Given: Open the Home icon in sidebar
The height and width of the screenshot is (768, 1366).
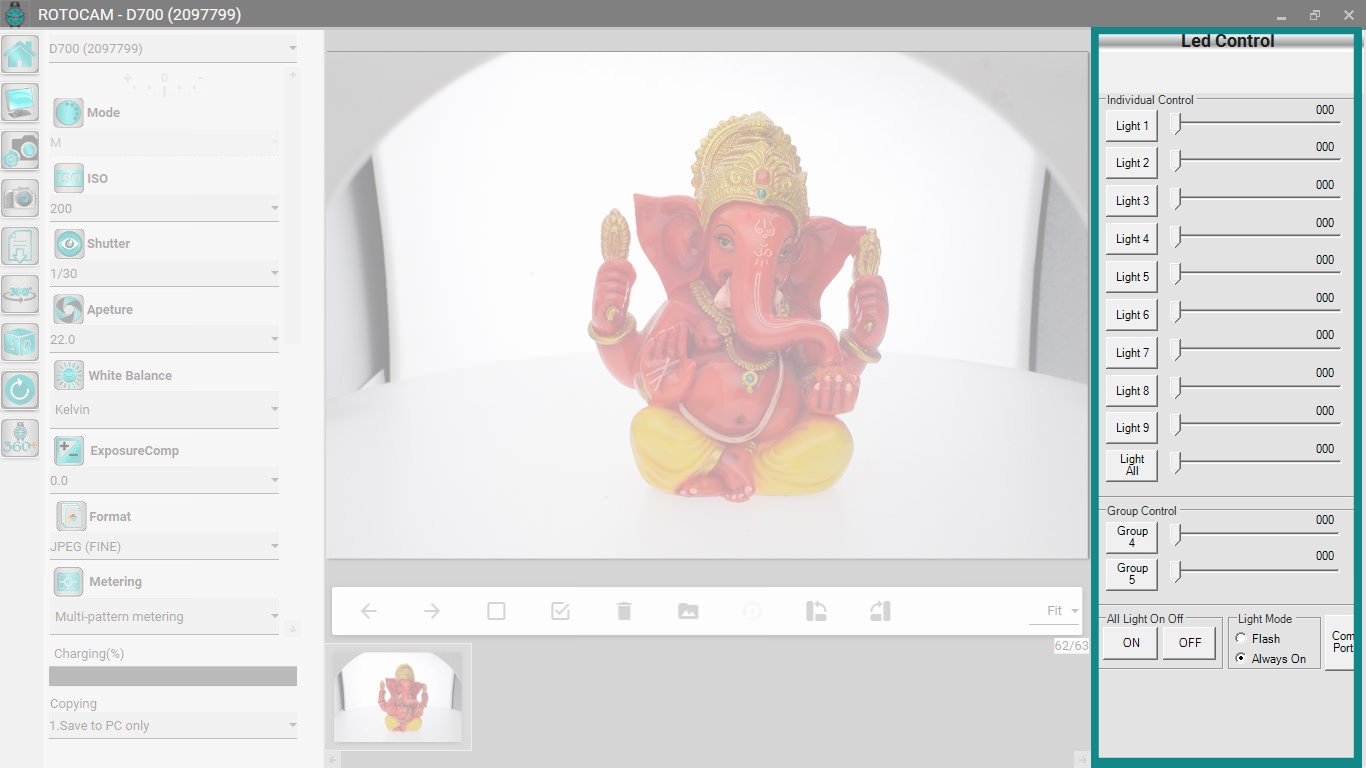Looking at the screenshot, I should (x=20, y=54).
